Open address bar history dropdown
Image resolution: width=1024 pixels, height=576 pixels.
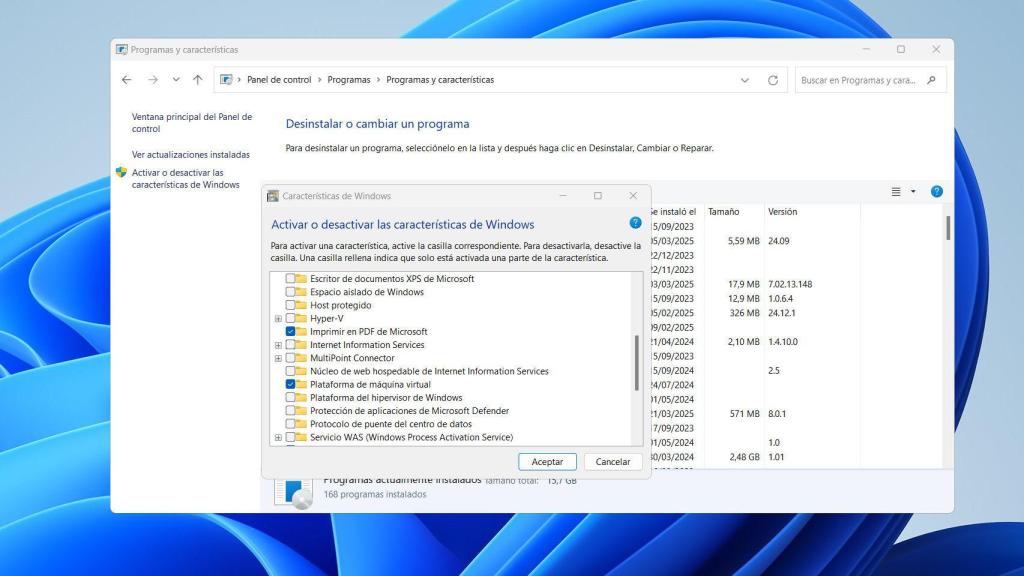pyautogui.click(x=744, y=80)
